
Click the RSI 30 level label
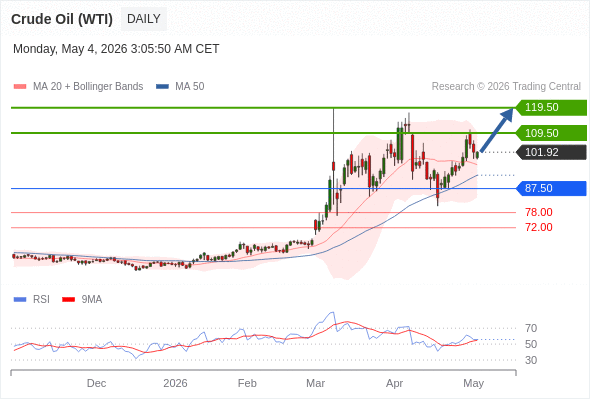(x=531, y=360)
